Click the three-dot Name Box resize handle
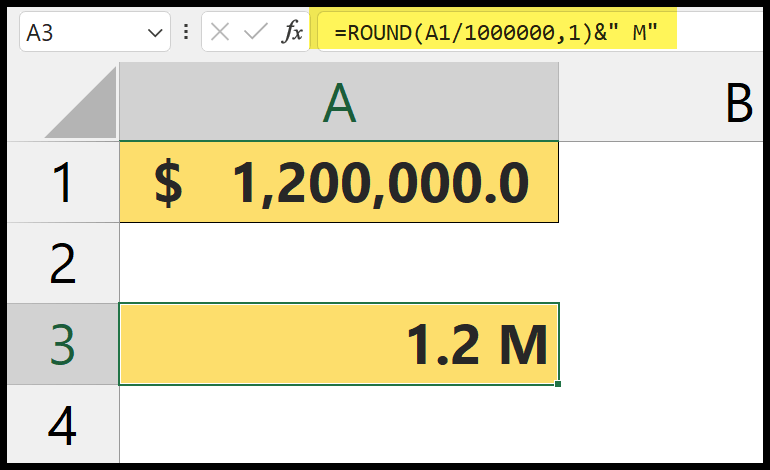This screenshot has height=470, width=770. click(x=186, y=32)
